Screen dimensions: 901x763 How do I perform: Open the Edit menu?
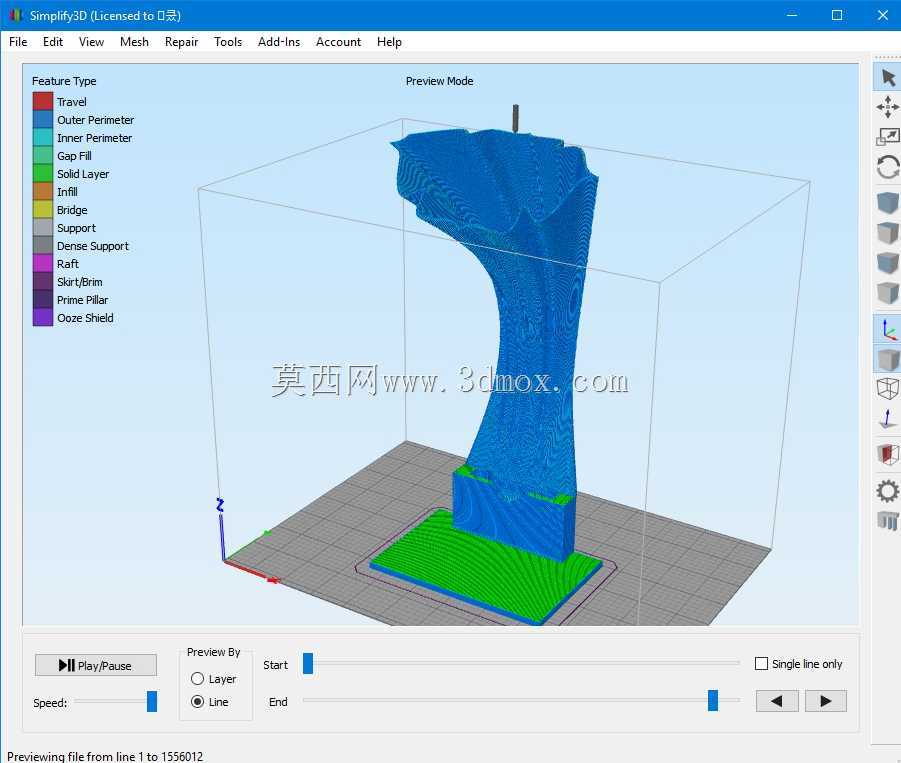53,42
